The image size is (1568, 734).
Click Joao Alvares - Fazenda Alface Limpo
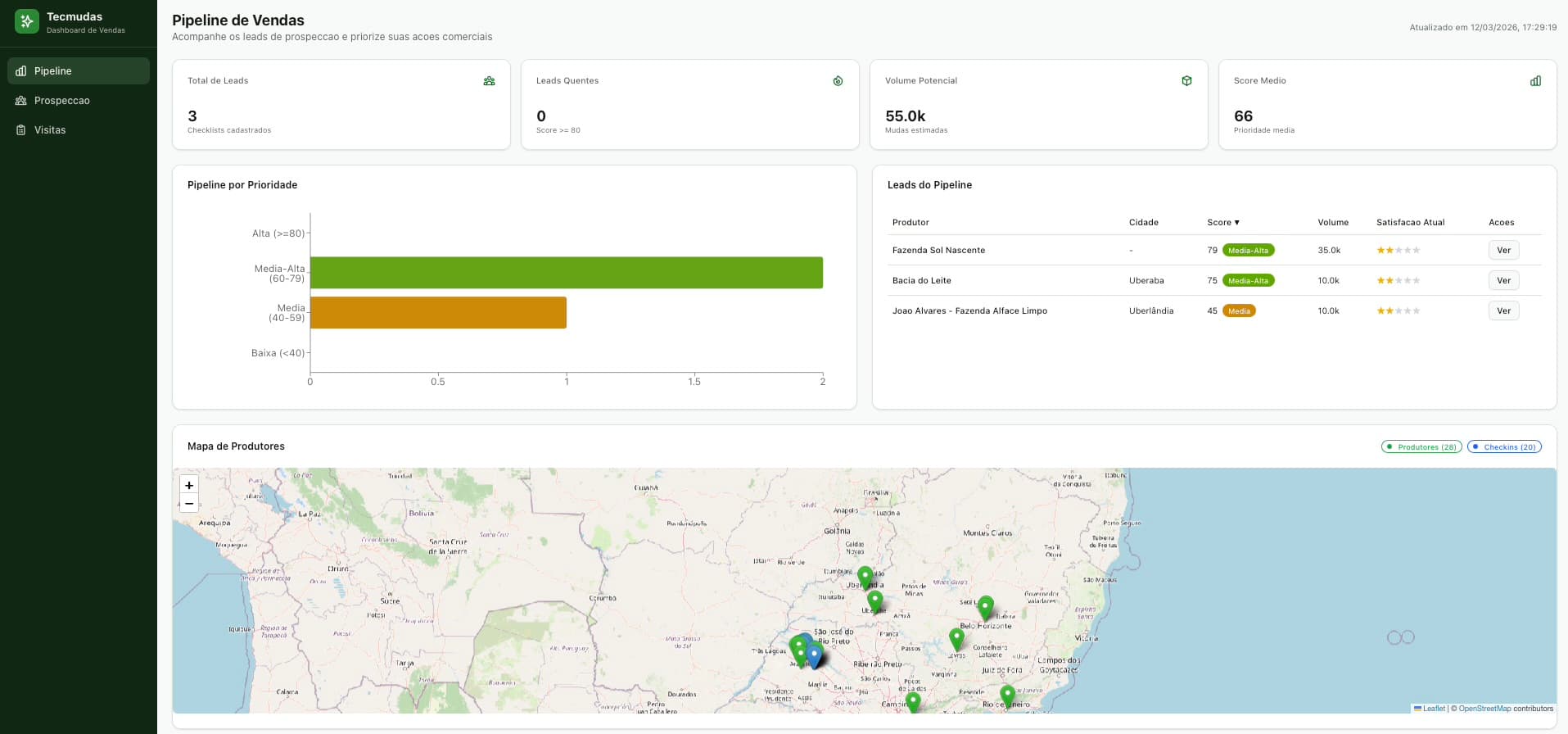969,311
